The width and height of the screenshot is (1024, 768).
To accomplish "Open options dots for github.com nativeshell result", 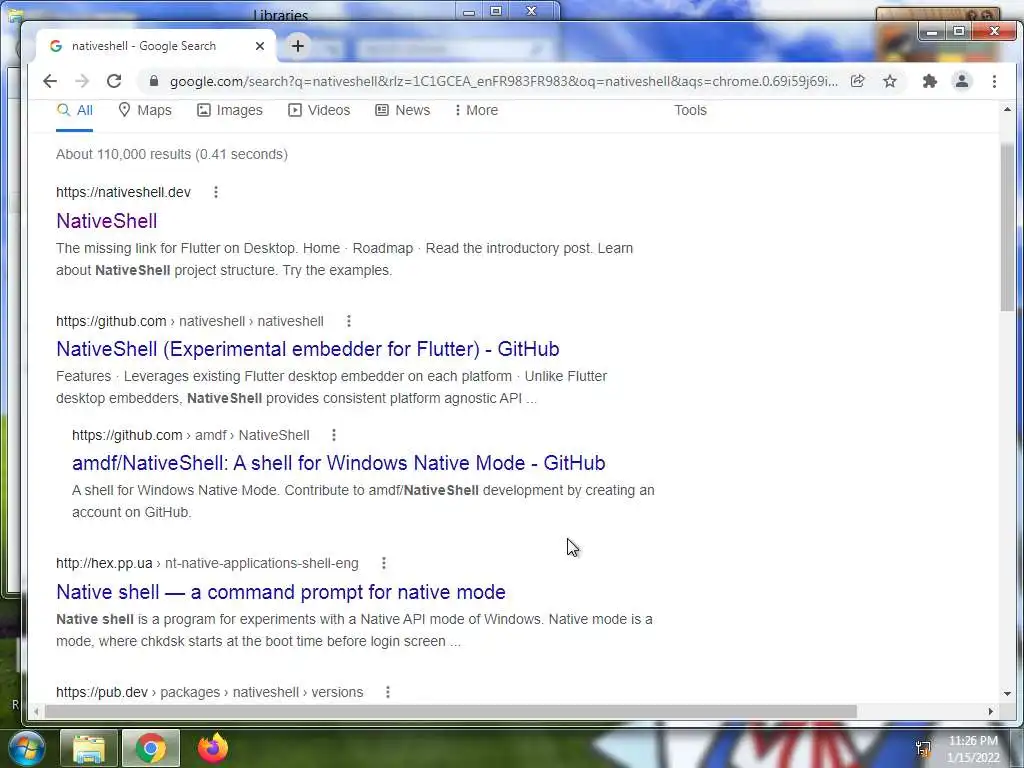I will [x=349, y=321].
